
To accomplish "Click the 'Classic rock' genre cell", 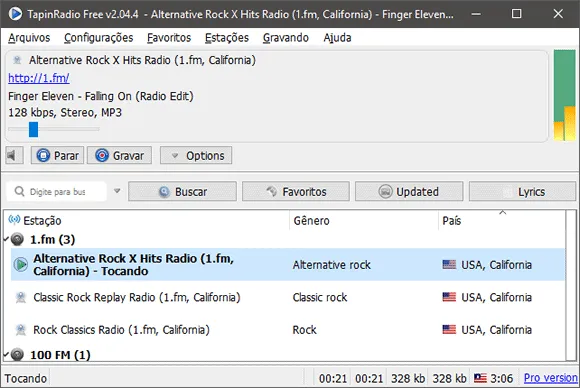I will point(320,297).
